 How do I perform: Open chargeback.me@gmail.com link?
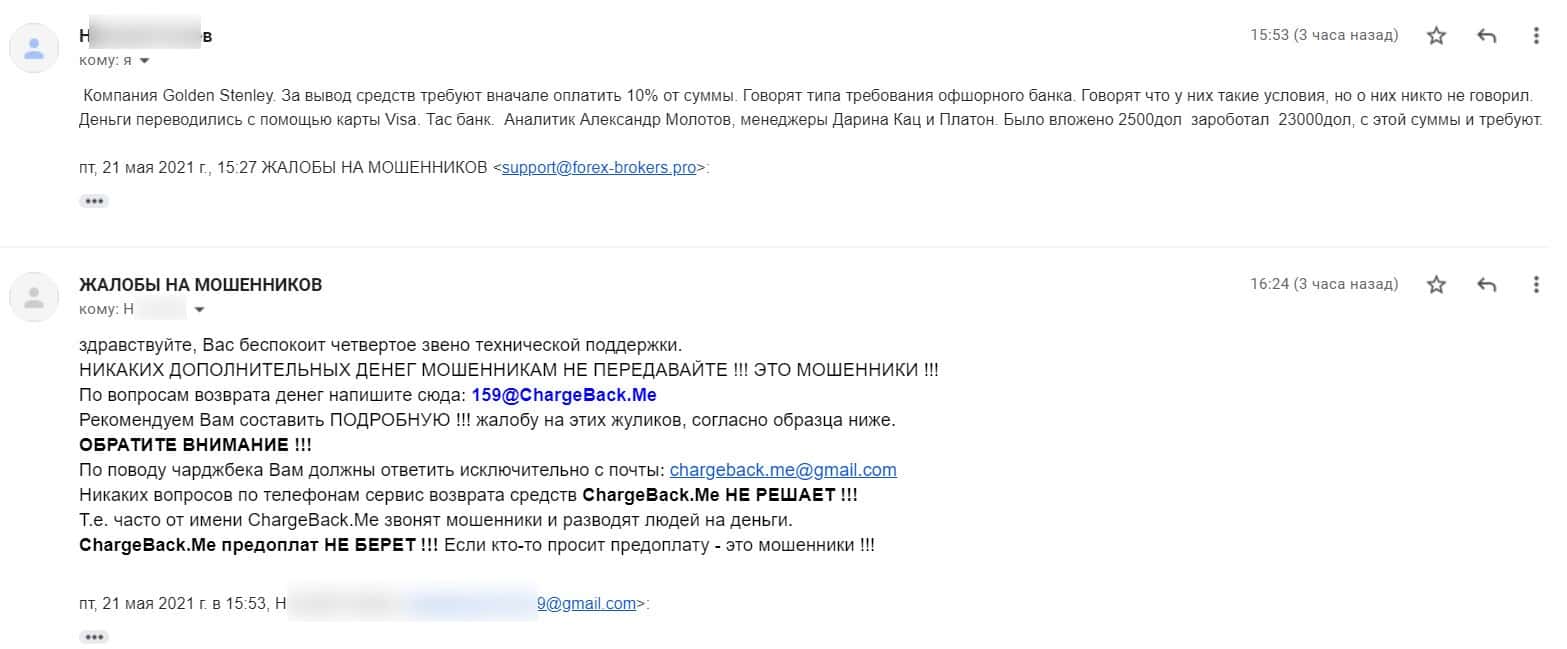(x=783, y=470)
